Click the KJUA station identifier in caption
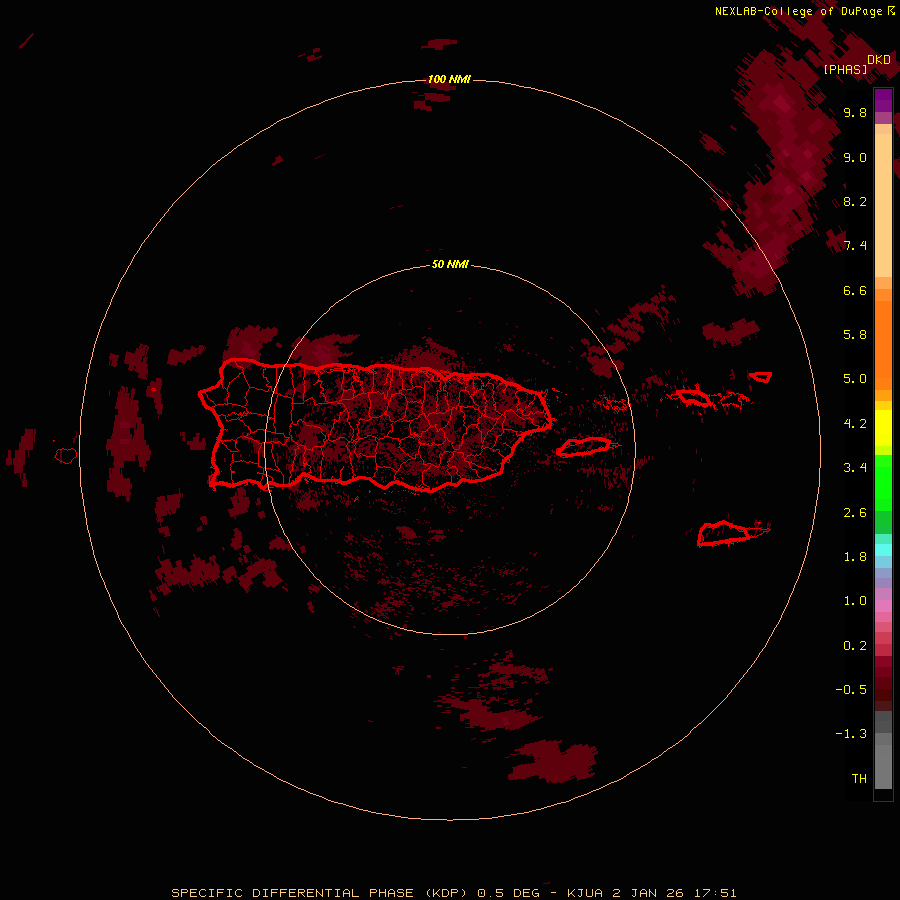900x900 pixels. click(585, 893)
